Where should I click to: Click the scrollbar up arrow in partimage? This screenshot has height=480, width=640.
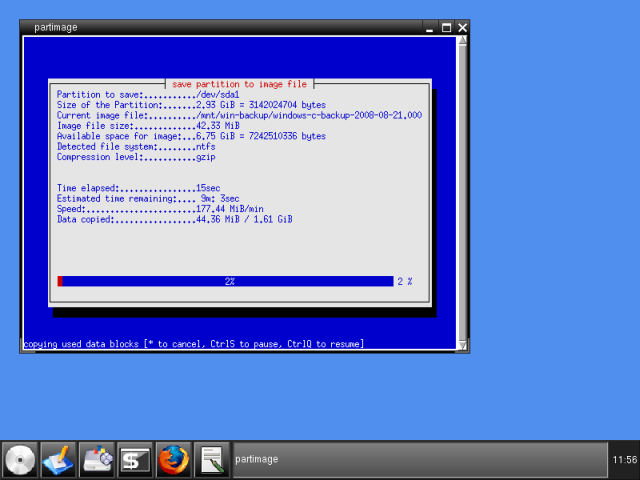(x=462, y=40)
